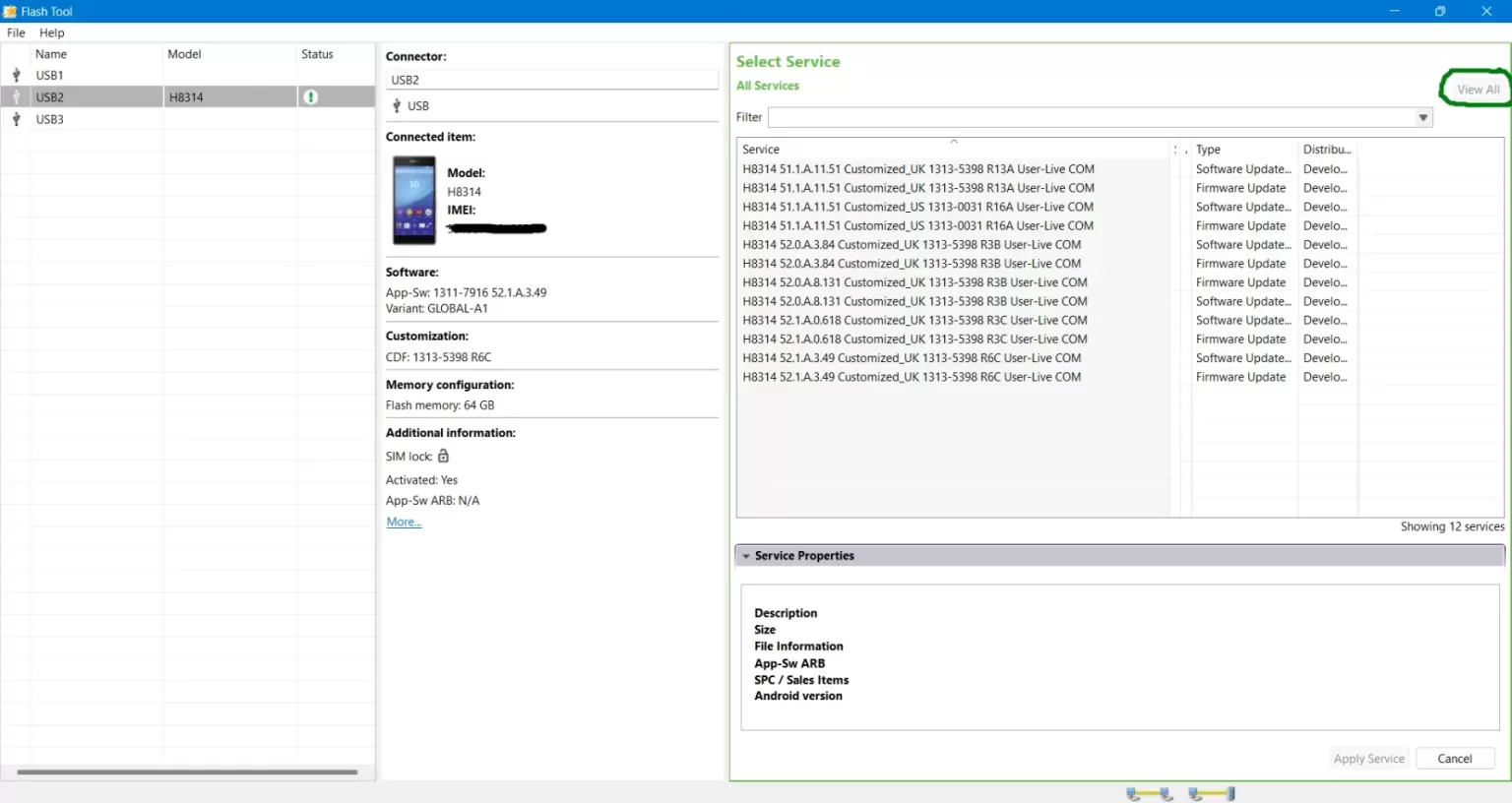Open the File menu

click(16, 32)
